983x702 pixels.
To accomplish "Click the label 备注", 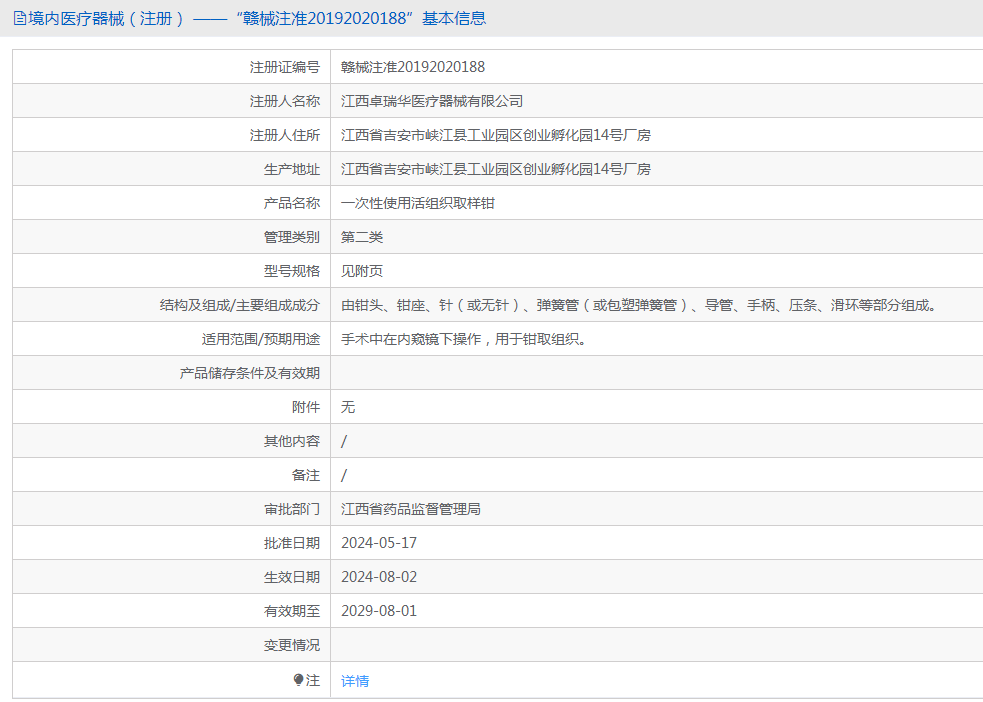I will pyautogui.click(x=306, y=475).
